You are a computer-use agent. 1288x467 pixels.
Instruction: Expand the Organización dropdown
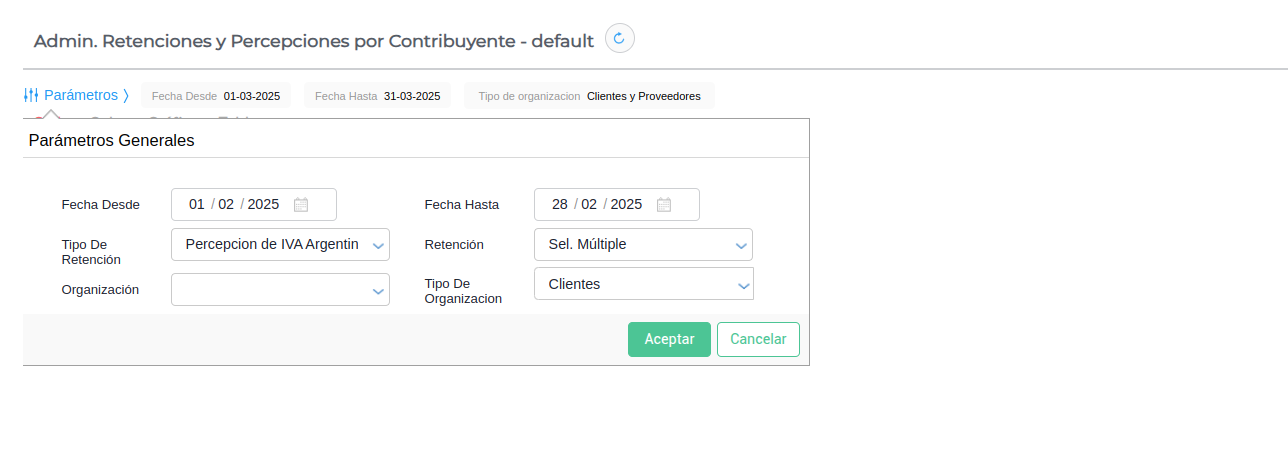[378, 291]
